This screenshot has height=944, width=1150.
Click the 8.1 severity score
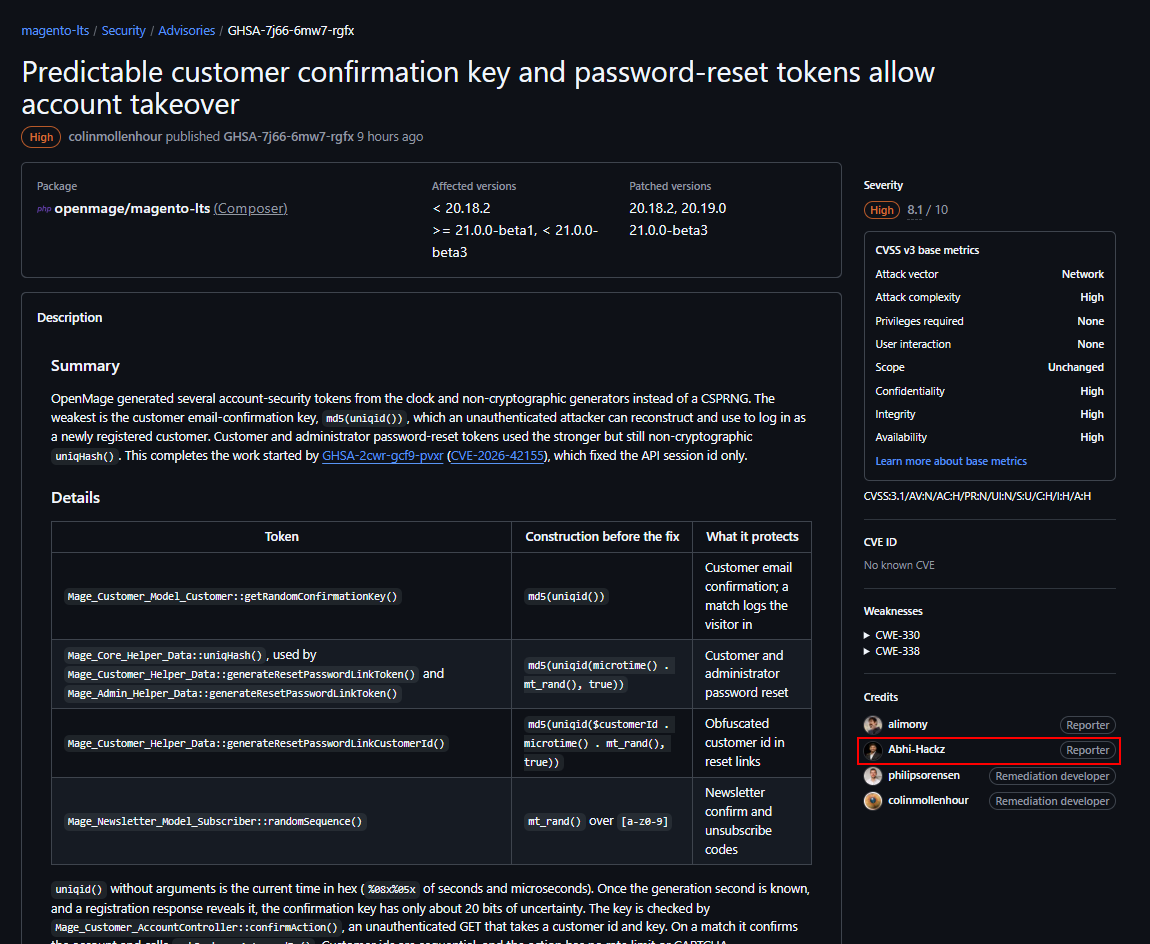(915, 210)
